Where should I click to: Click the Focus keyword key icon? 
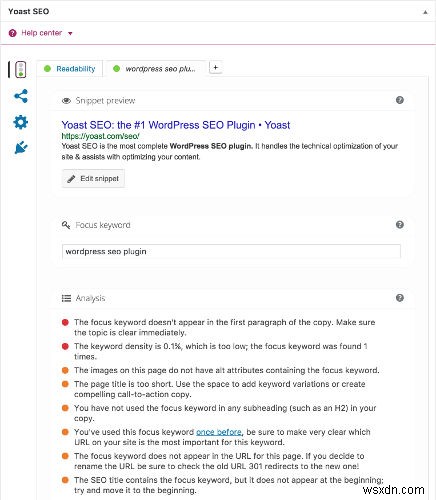[66, 225]
